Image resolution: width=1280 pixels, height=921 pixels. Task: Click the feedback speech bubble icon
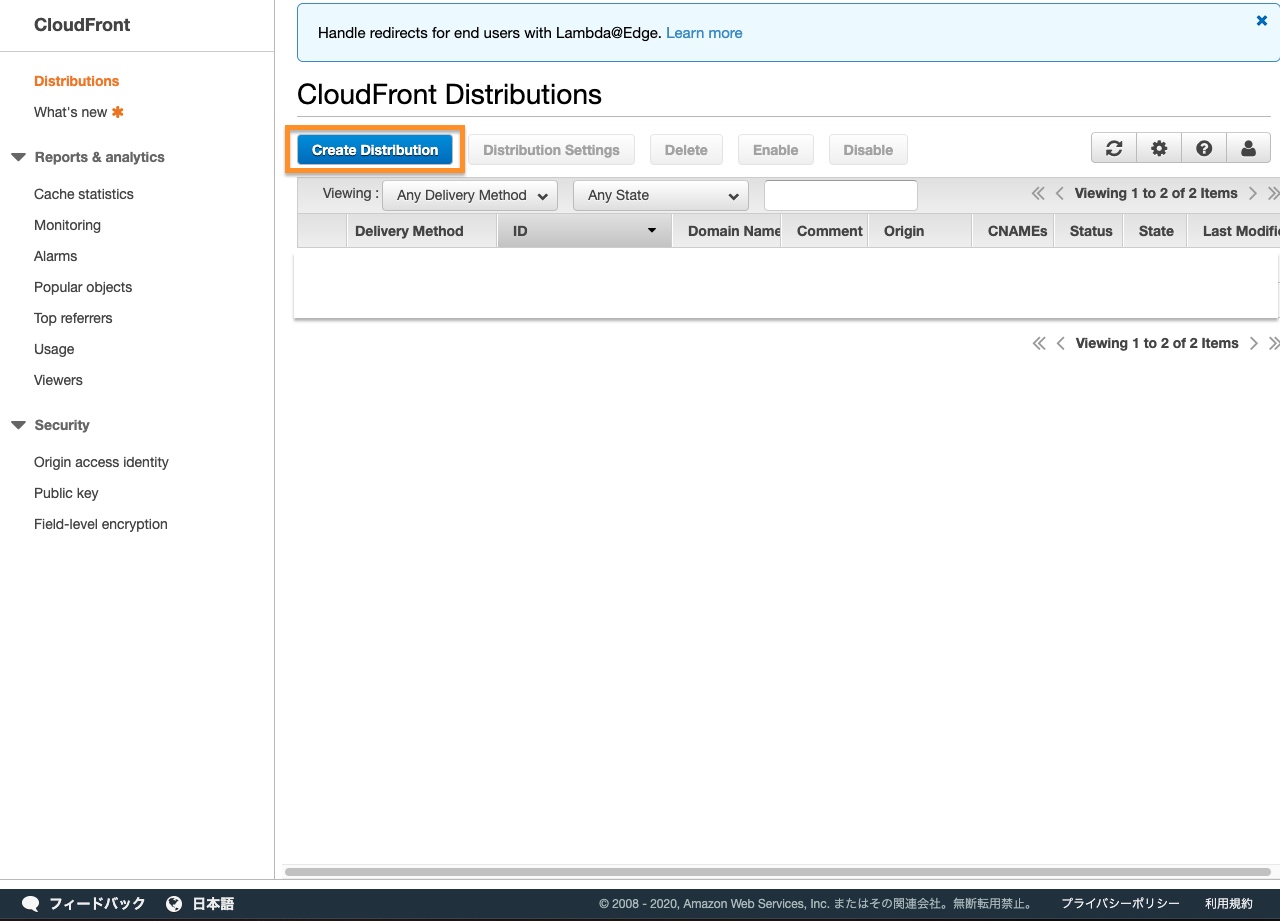pyautogui.click(x=31, y=903)
